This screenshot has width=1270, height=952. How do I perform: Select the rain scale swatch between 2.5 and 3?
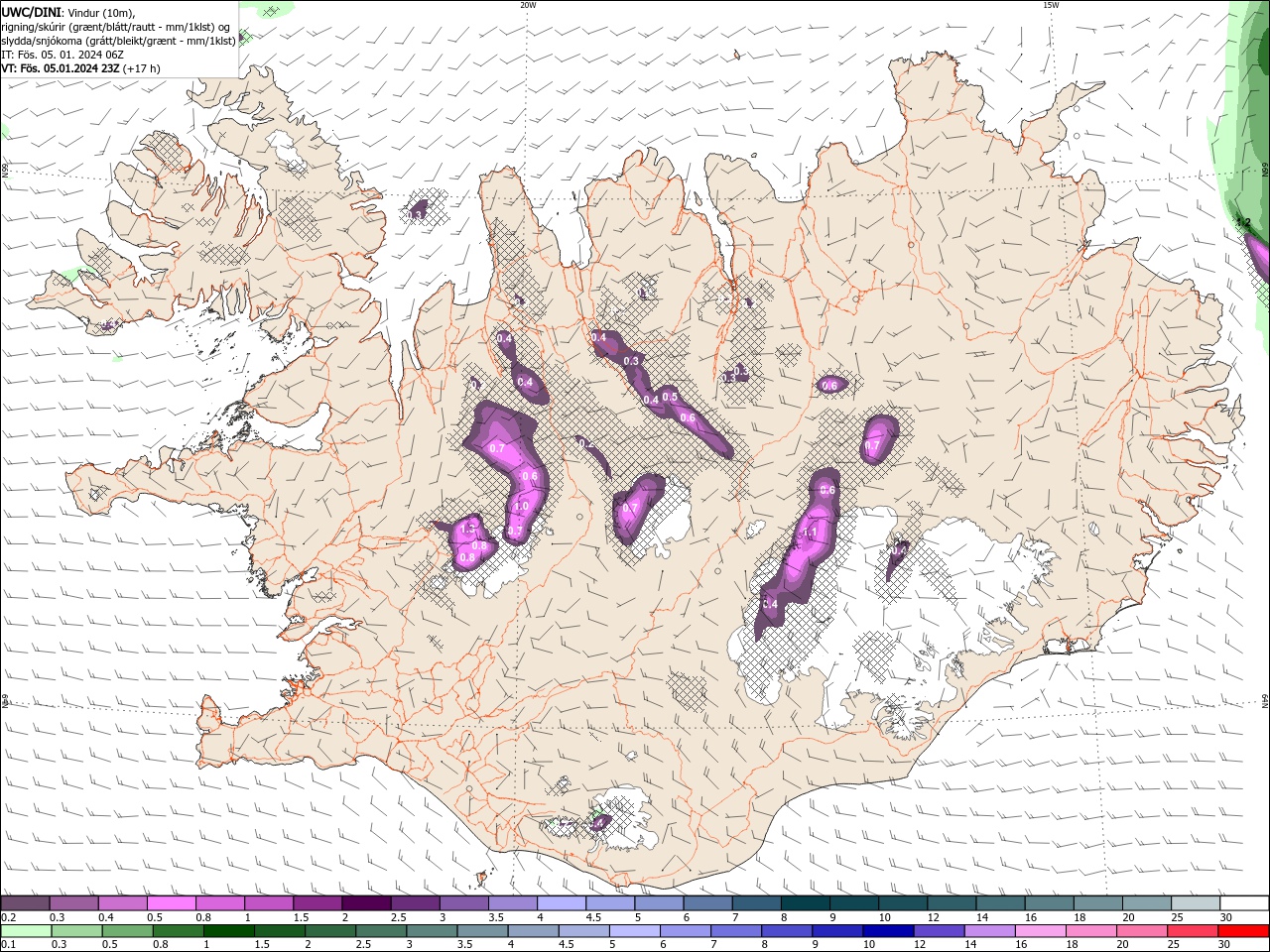coord(381,930)
